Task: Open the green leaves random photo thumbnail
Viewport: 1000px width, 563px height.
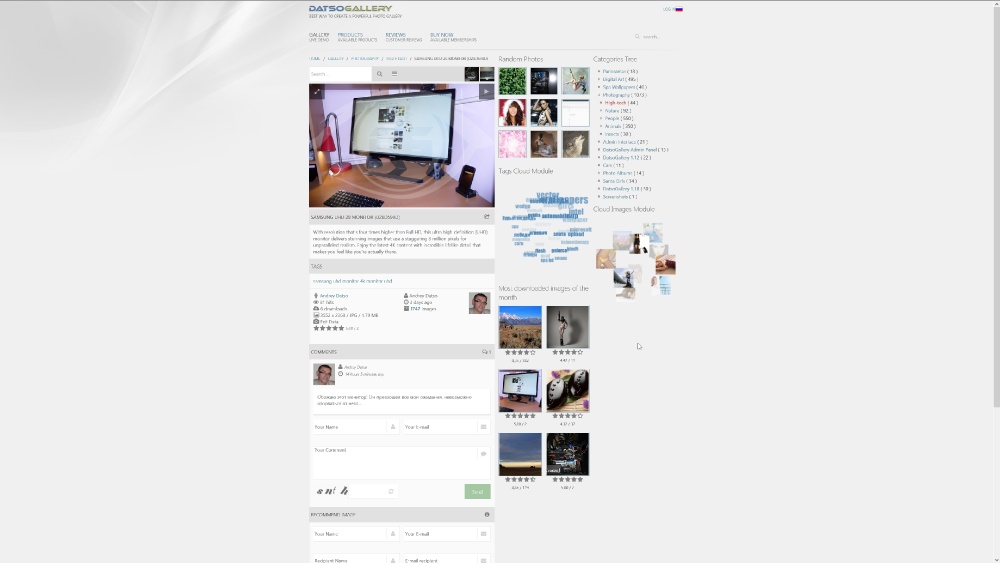Action: (x=512, y=81)
